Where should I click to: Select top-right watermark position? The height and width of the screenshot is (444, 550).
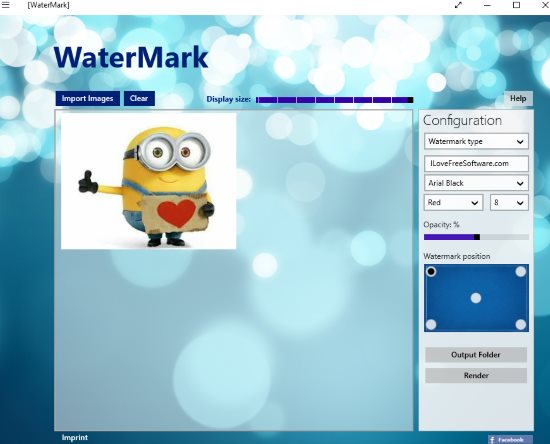[x=521, y=271]
